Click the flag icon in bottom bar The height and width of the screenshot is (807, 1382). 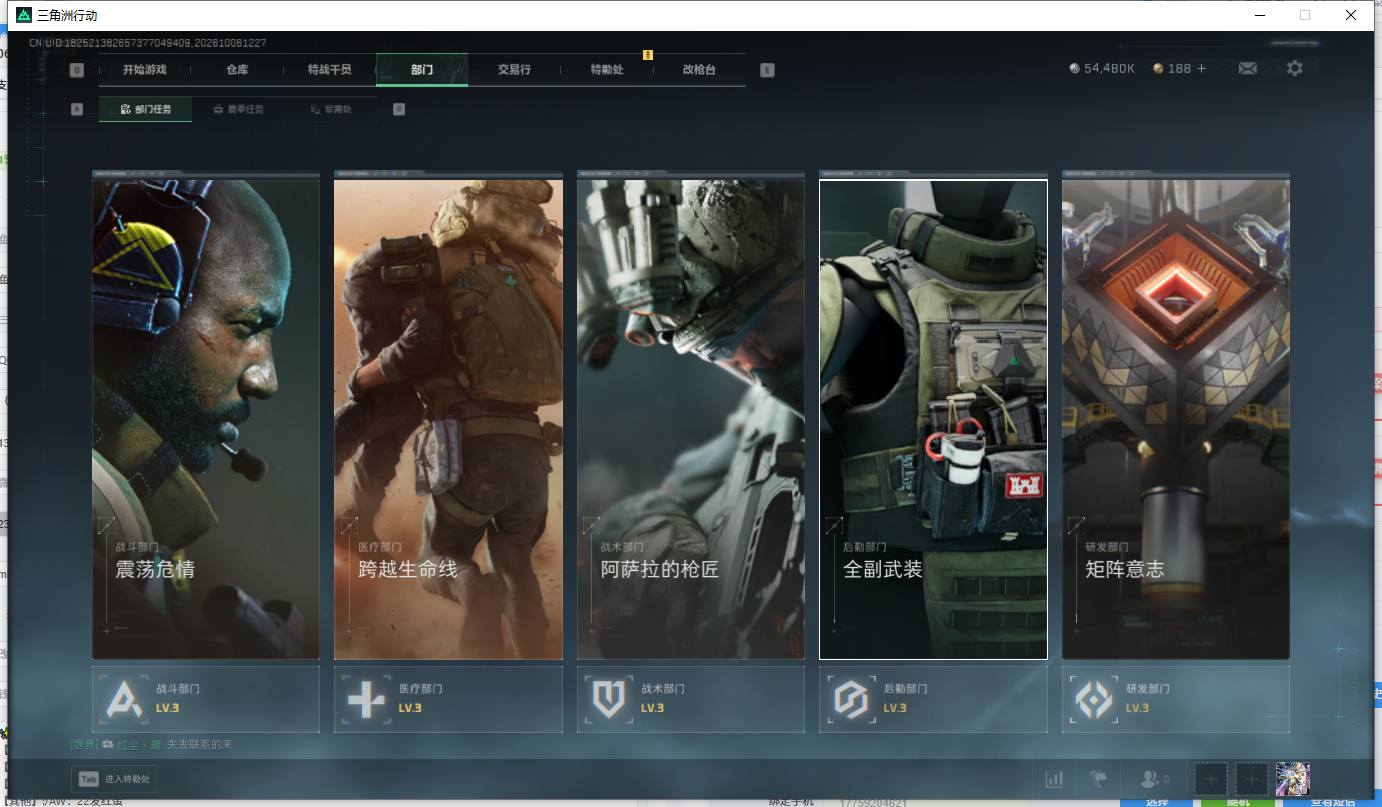click(1098, 778)
